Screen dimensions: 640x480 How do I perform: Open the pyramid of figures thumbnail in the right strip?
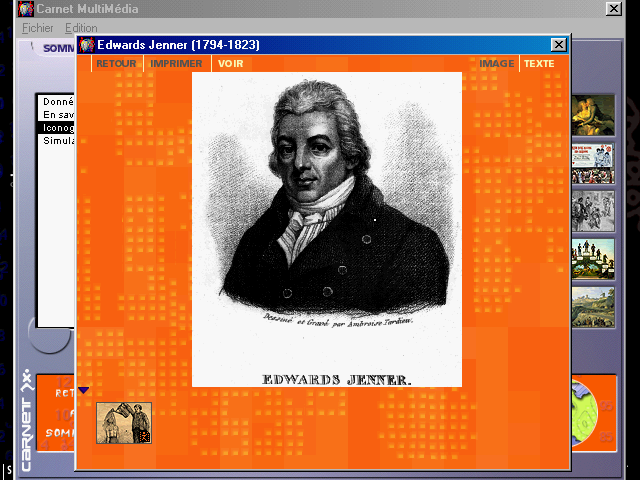593,259
